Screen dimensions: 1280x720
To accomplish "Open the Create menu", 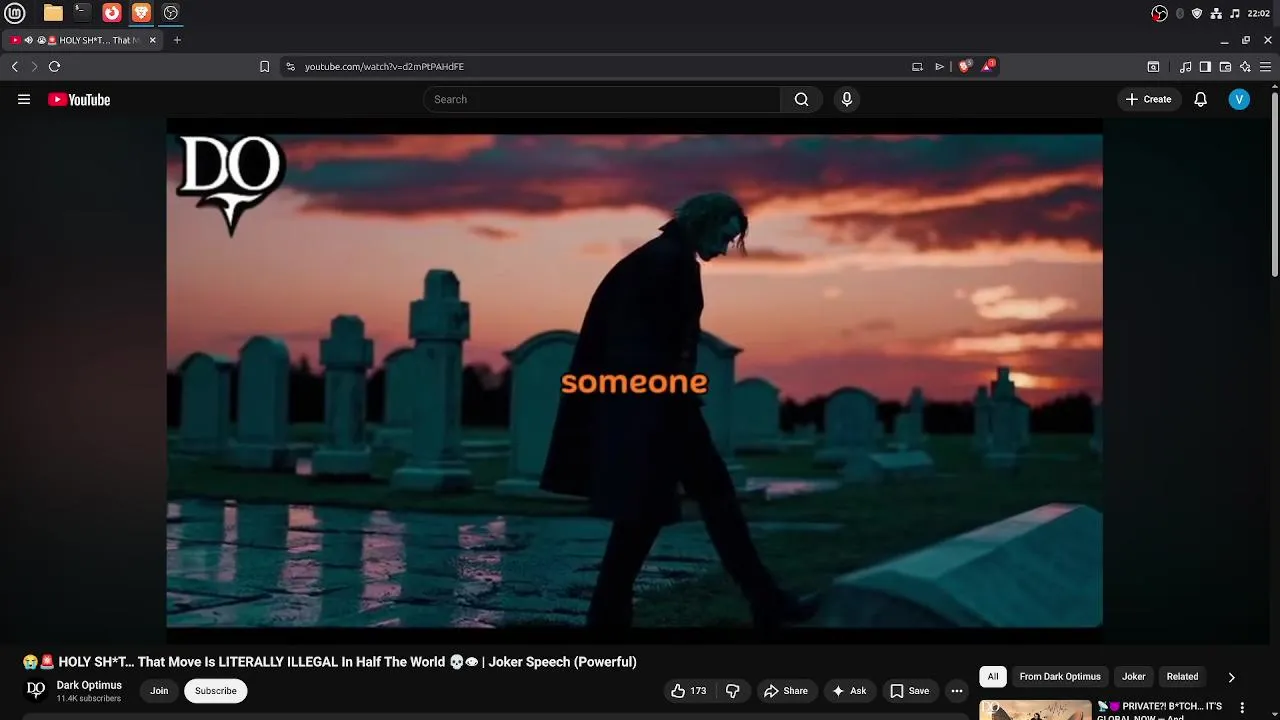I will (1148, 99).
